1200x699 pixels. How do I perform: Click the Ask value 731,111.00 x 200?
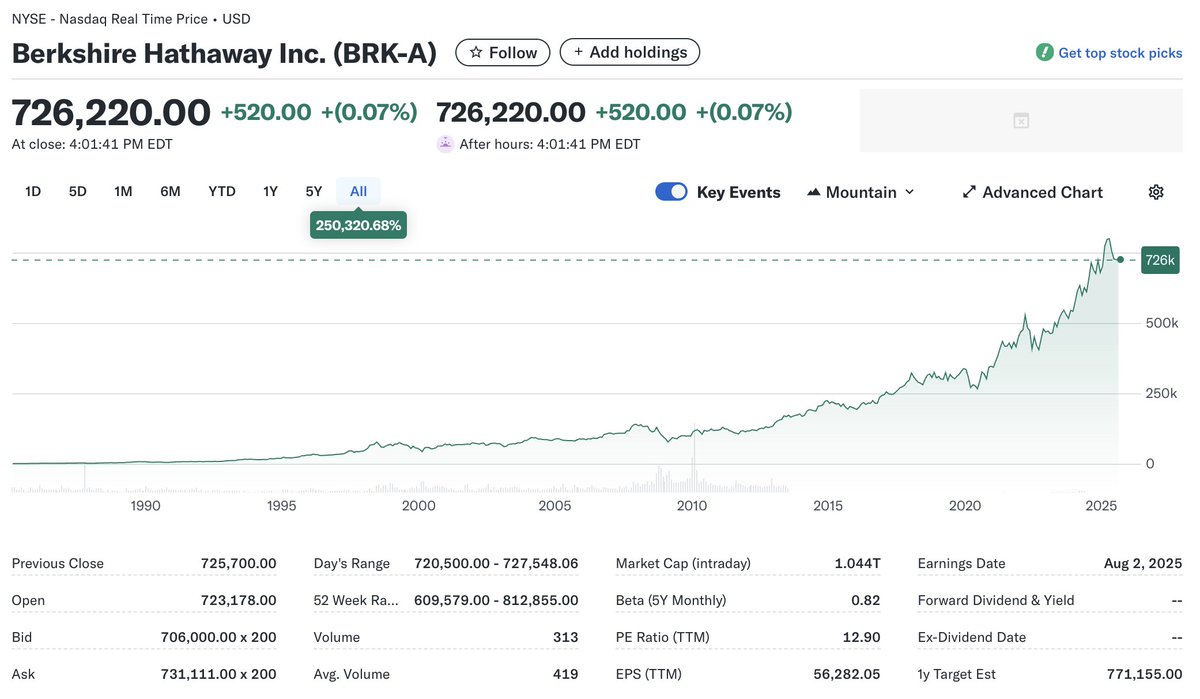pos(219,674)
